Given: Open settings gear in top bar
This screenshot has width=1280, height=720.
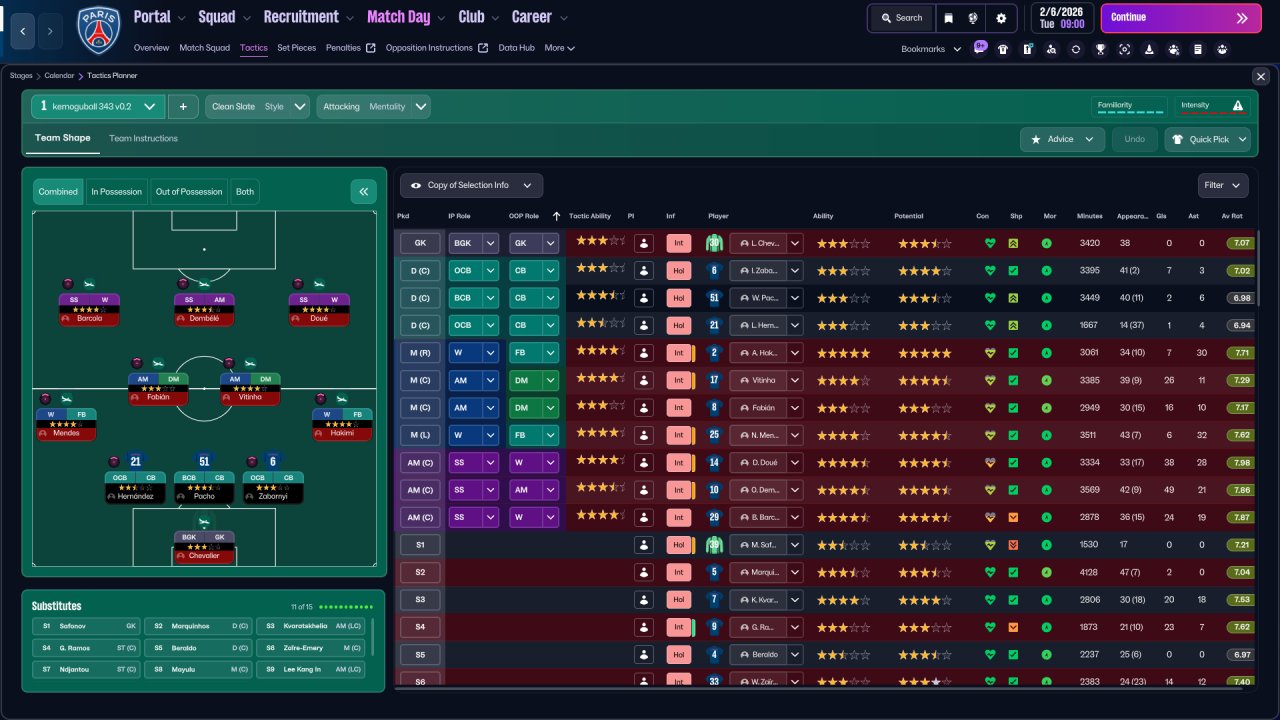Looking at the screenshot, I should [x=1001, y=18].
